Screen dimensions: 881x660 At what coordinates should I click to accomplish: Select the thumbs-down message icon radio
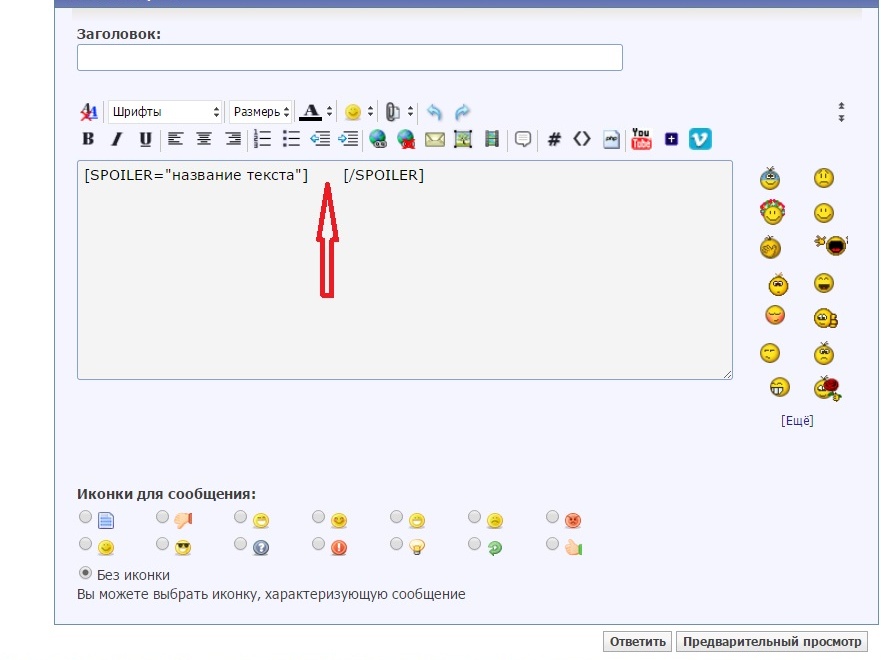tap(162, 517)
